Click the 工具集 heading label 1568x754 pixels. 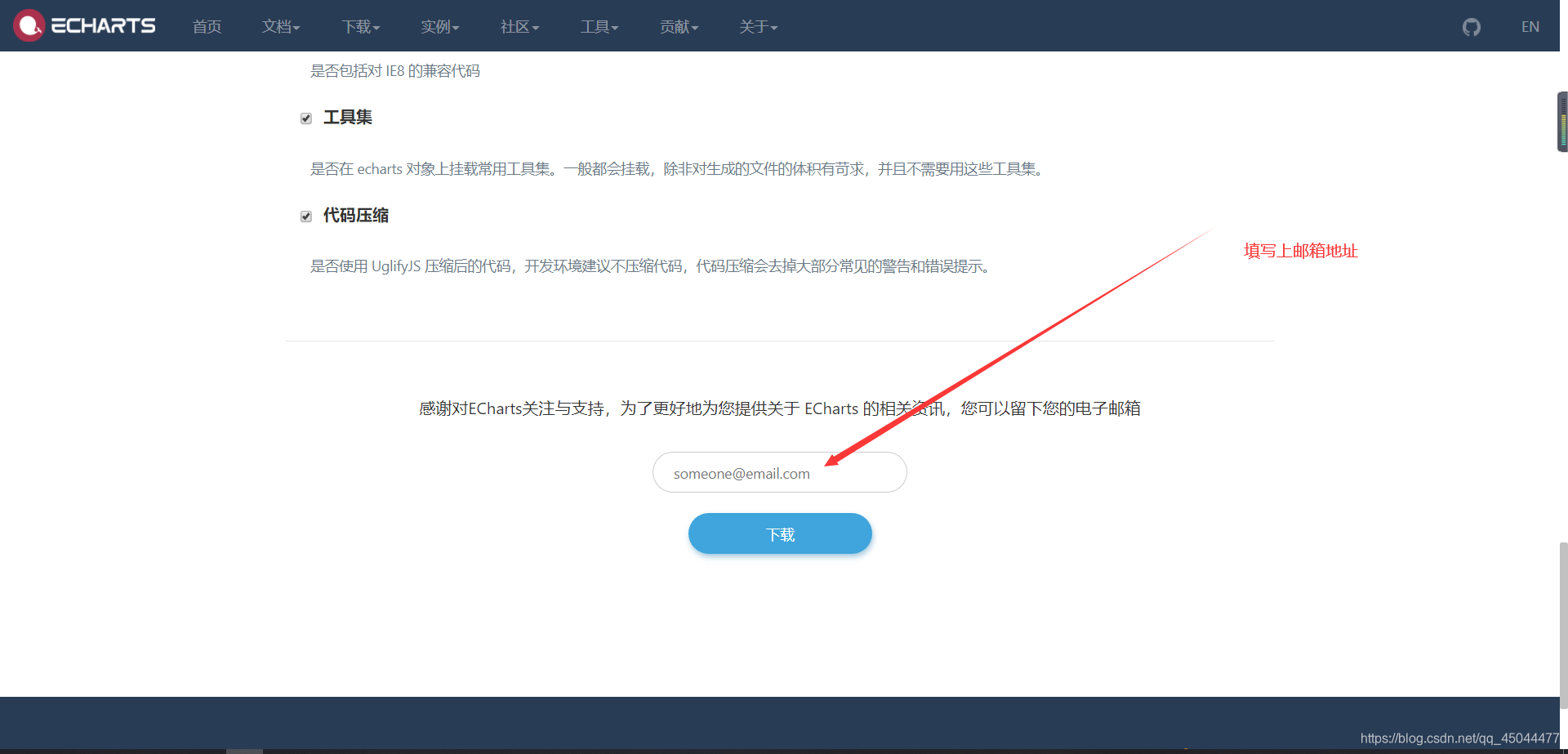[348, 118]
